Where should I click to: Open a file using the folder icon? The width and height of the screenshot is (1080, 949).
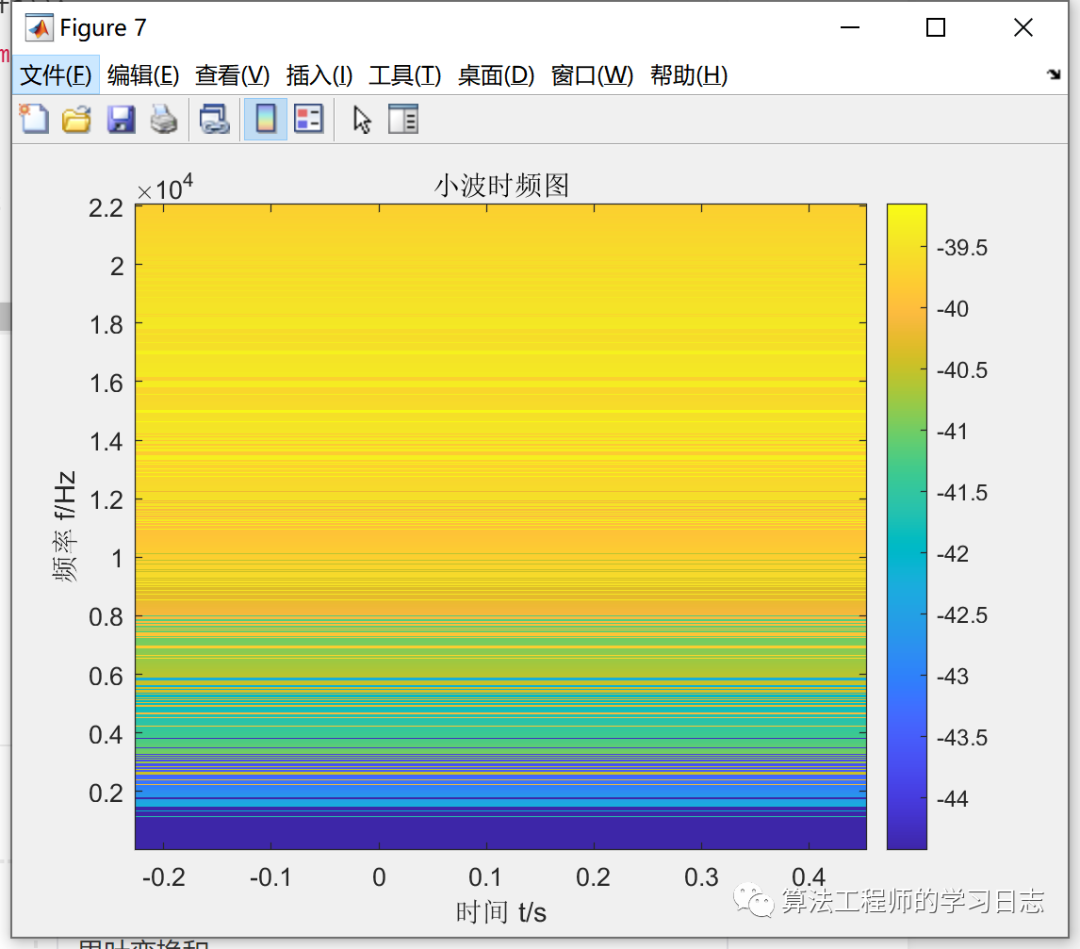click(76, 118)
